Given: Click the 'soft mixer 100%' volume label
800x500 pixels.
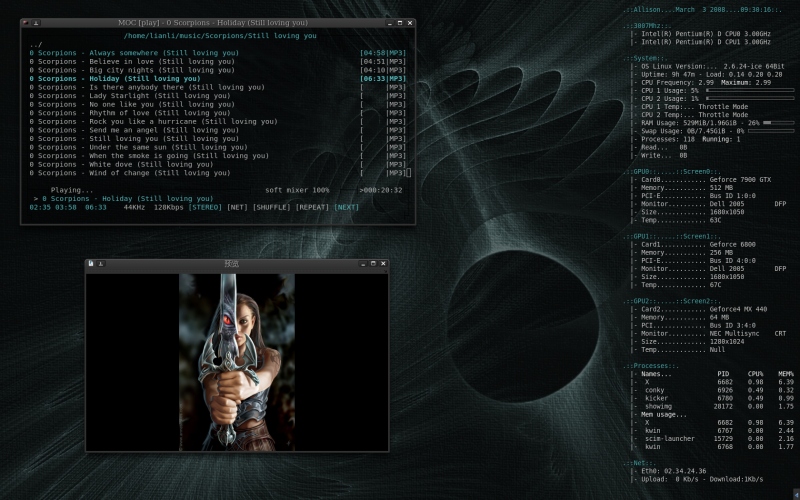Looking at the screenshot, I should [297, 190].
